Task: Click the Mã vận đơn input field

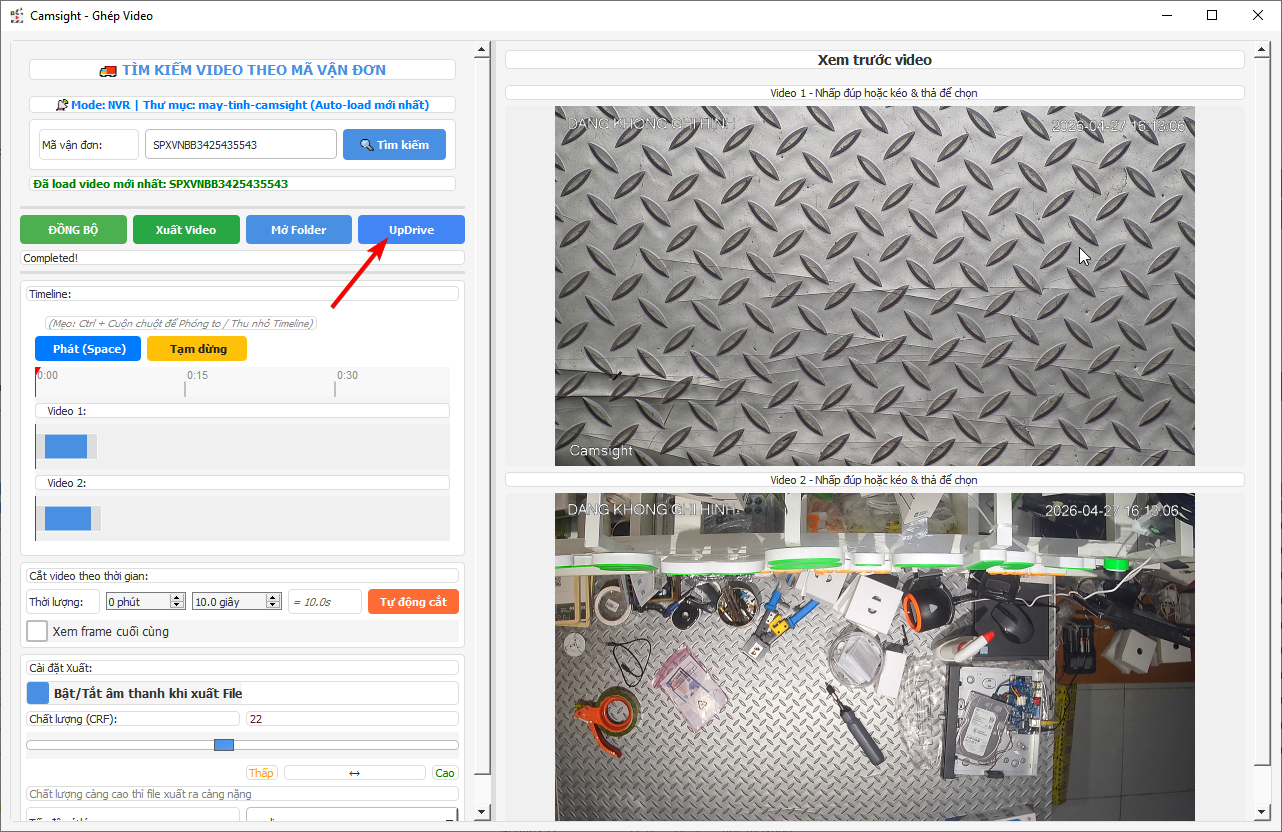Action: [x=240, y=145]
